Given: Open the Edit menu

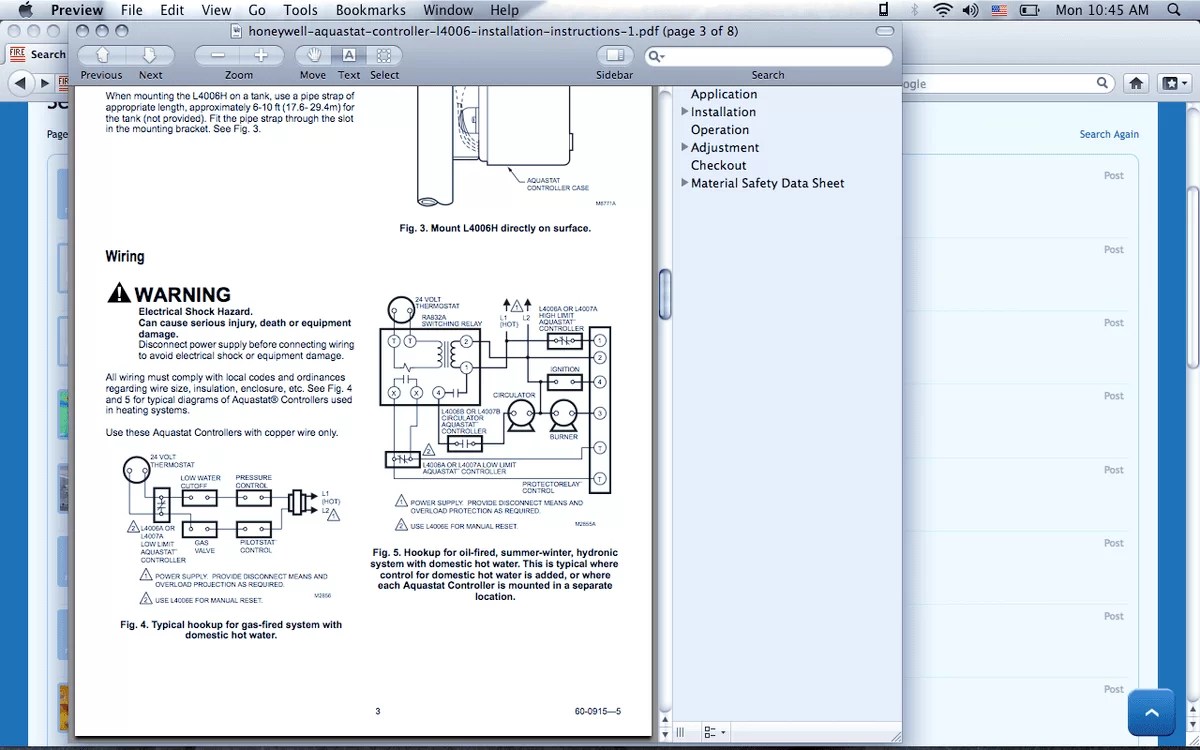Looking at the screenshot, I should (172, 10).
